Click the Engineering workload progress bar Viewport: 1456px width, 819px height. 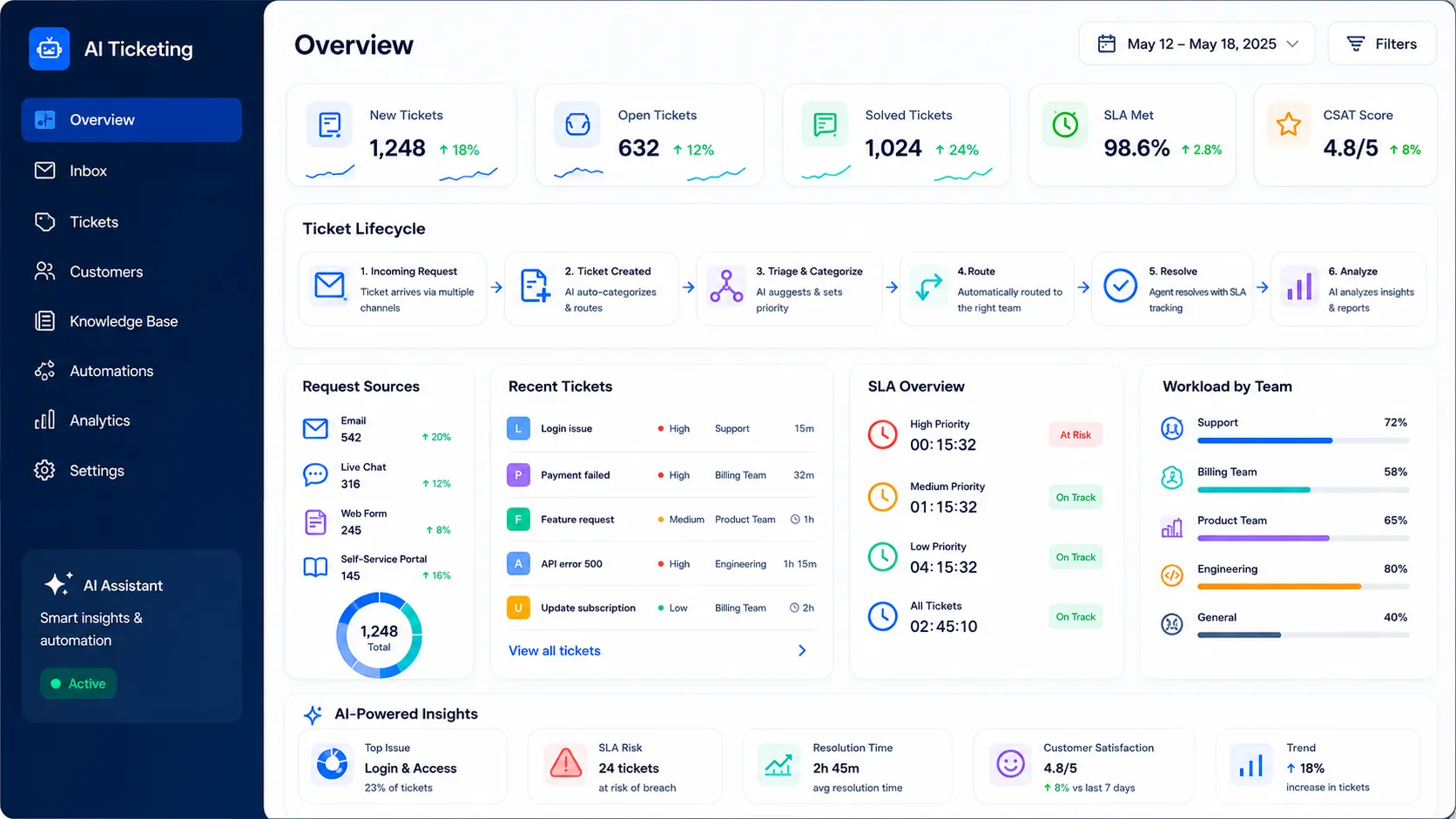(x=1303, y=587)
